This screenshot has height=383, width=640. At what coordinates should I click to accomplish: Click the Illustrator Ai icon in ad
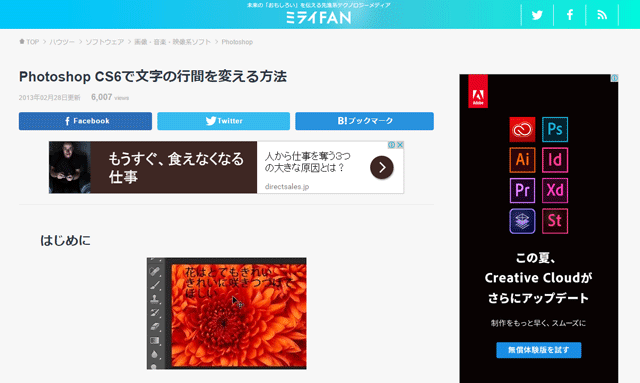coord(522,160)
